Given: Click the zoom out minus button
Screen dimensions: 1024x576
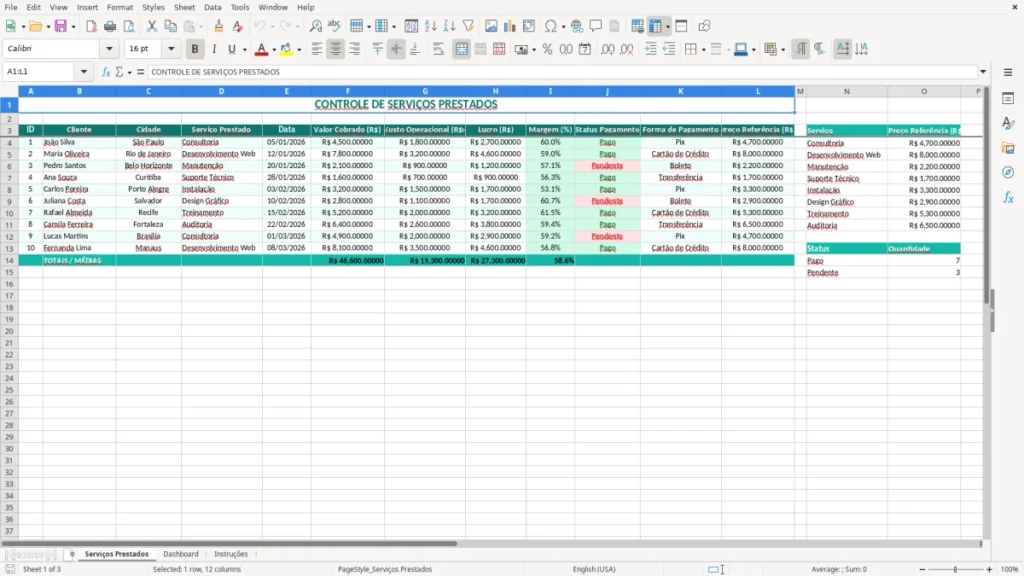Looking at the screenshot, I should coord(922,569).
